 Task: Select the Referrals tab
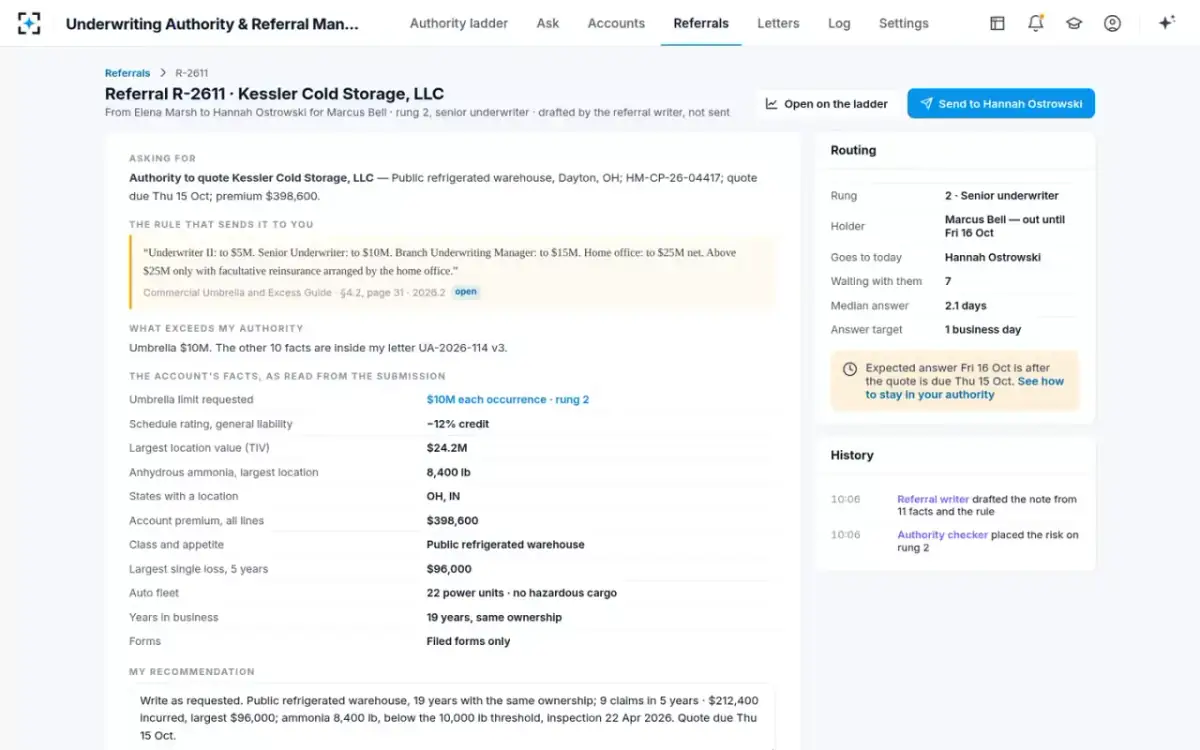point(701,23)
